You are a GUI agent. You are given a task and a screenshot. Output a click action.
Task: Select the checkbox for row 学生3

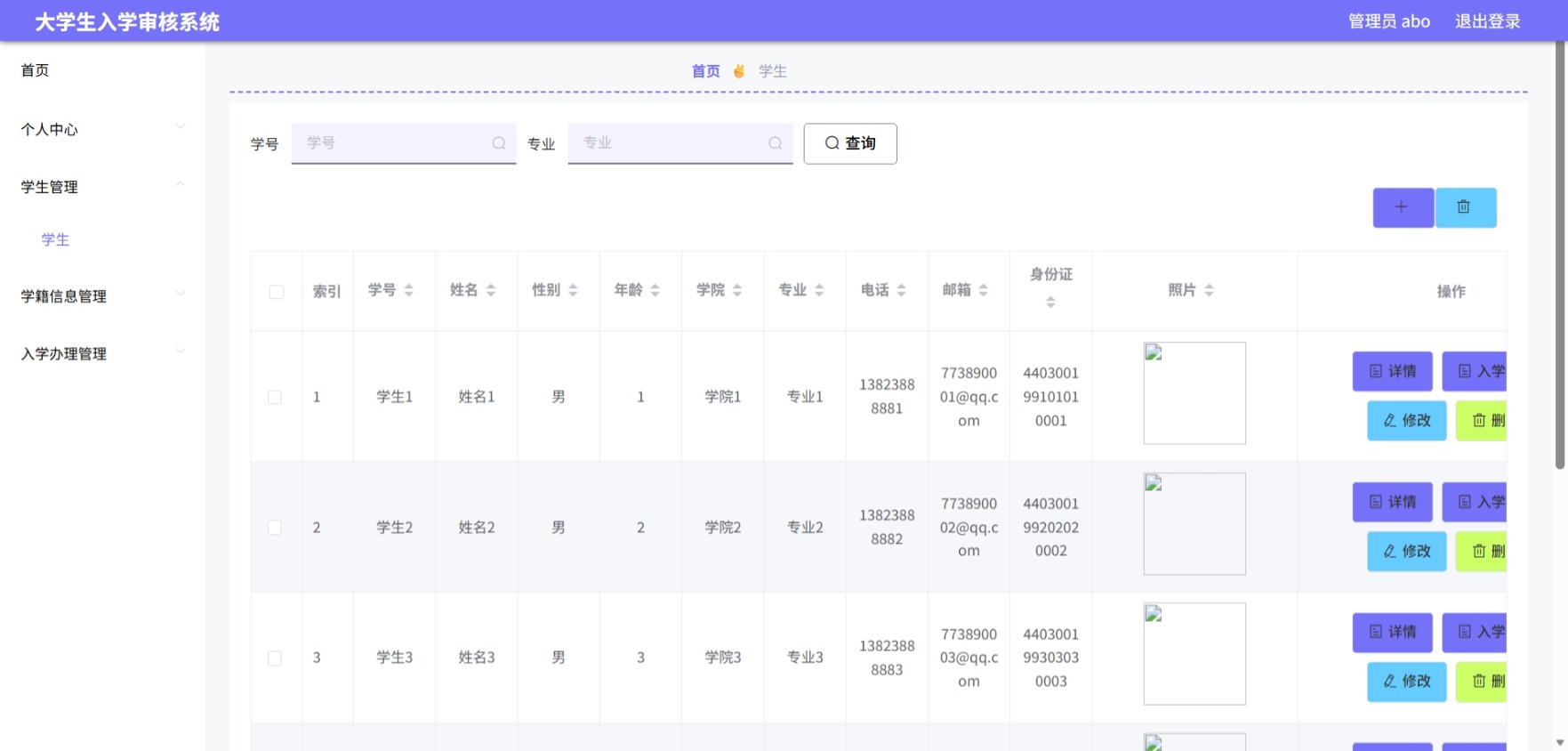(x=275, y=658)
